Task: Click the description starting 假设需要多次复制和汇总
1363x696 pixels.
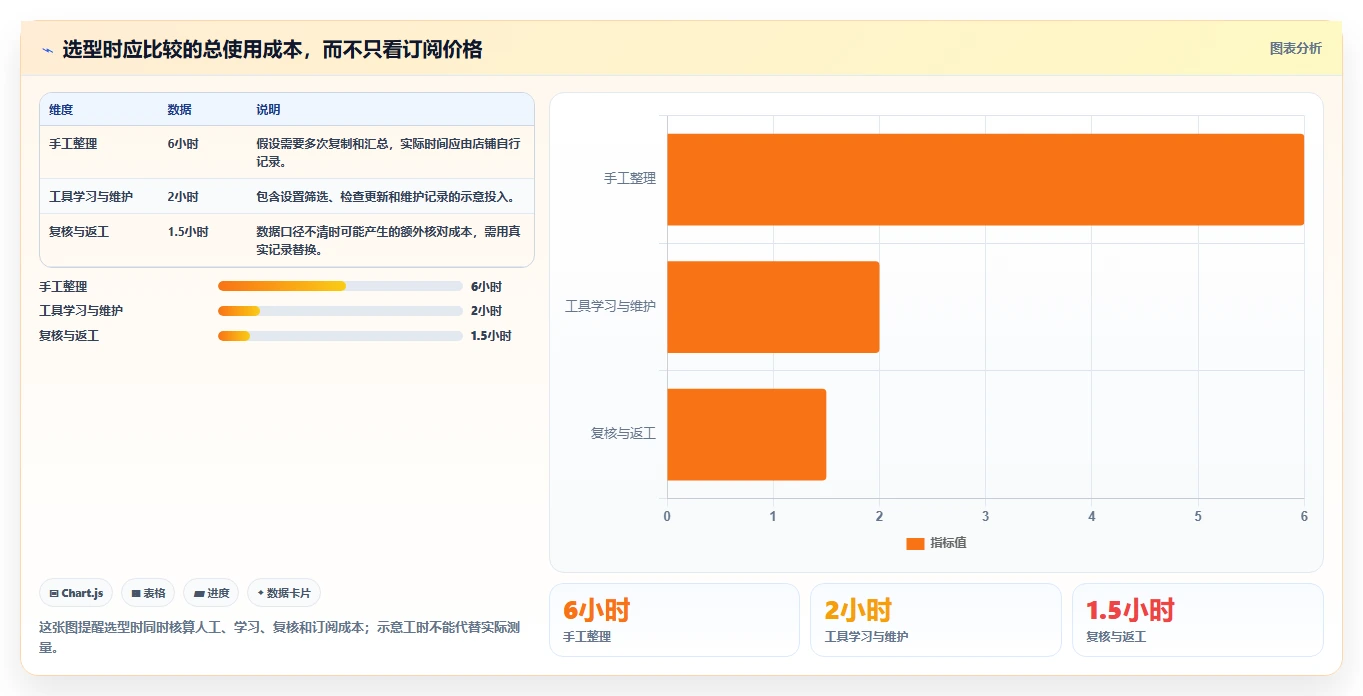Action: pos(388,152)
